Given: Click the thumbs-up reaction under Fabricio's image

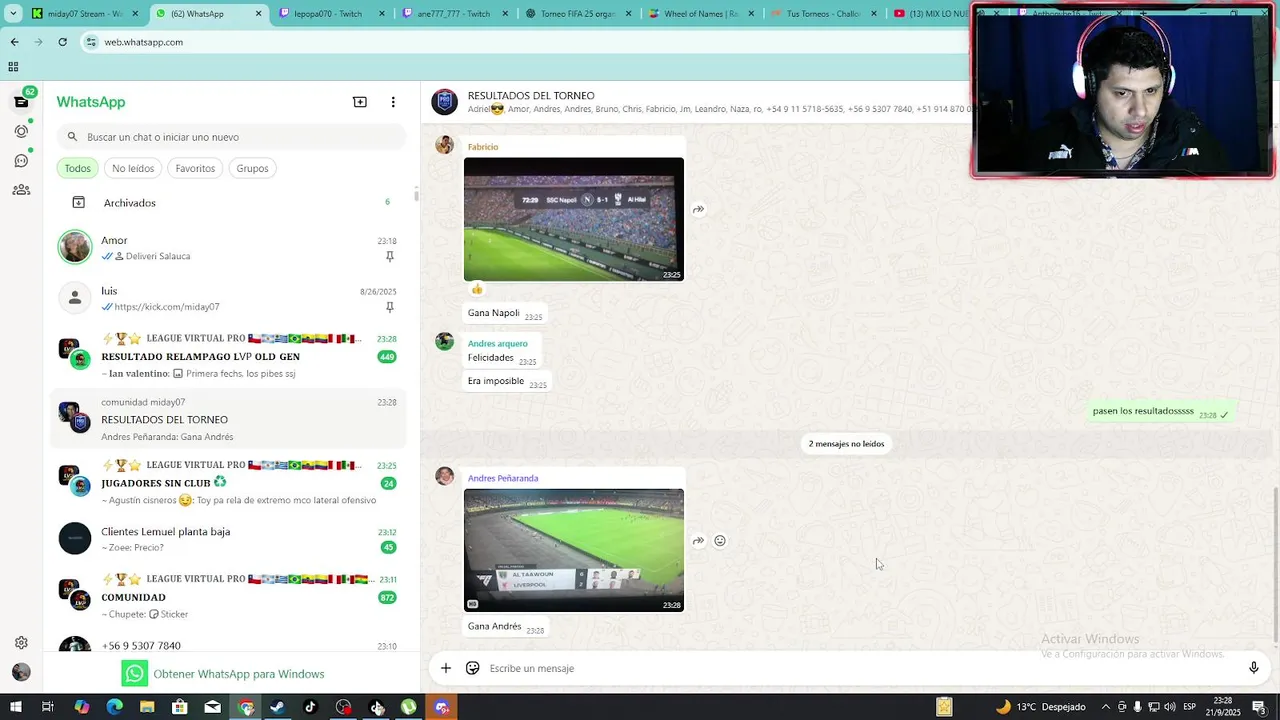Looking at the screenshot, I should coord(477,289).
